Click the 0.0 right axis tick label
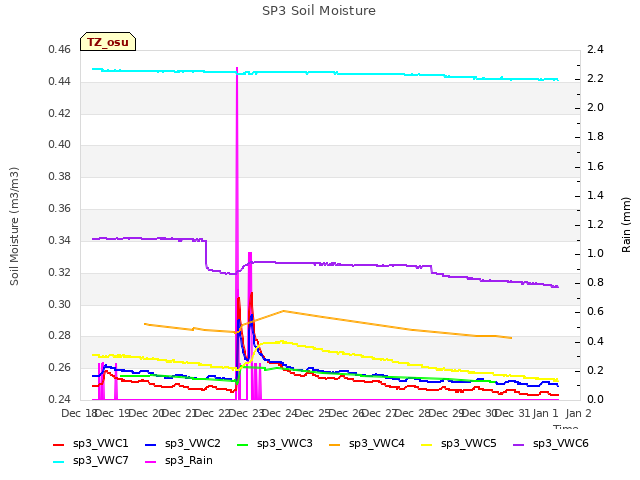Screen dimensions: 640x480 click(x=595, y=399)
